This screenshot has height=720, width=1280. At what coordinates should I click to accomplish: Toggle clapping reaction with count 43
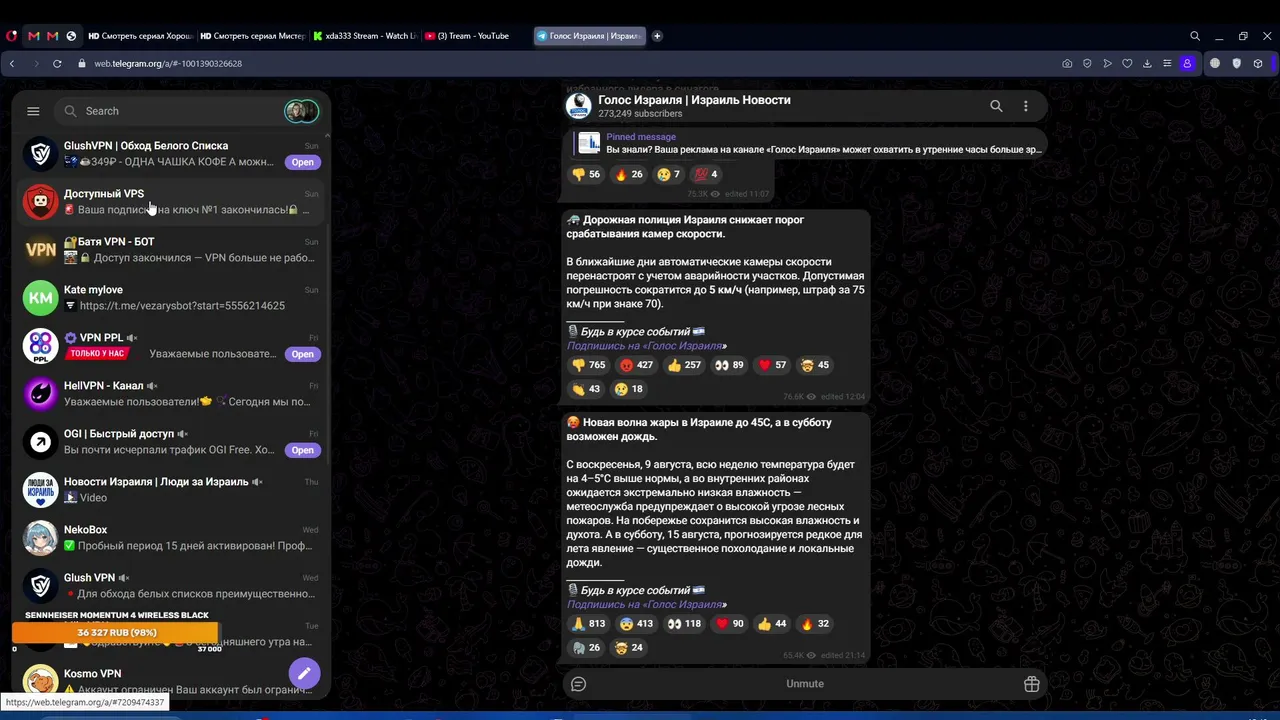pos(587,389)
